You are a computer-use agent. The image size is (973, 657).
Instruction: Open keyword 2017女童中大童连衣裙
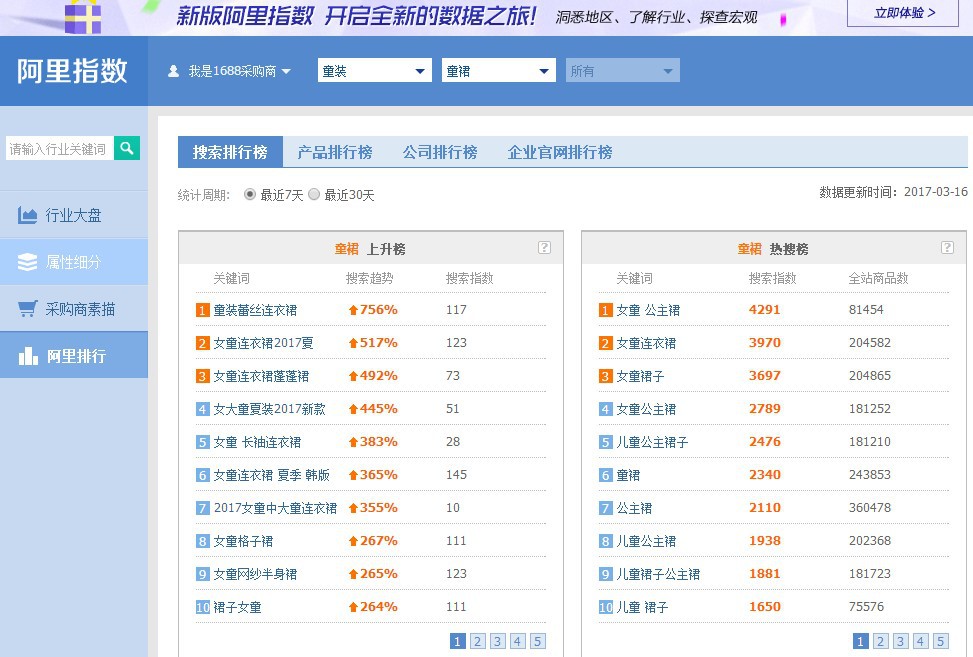[x=276, y=508]
